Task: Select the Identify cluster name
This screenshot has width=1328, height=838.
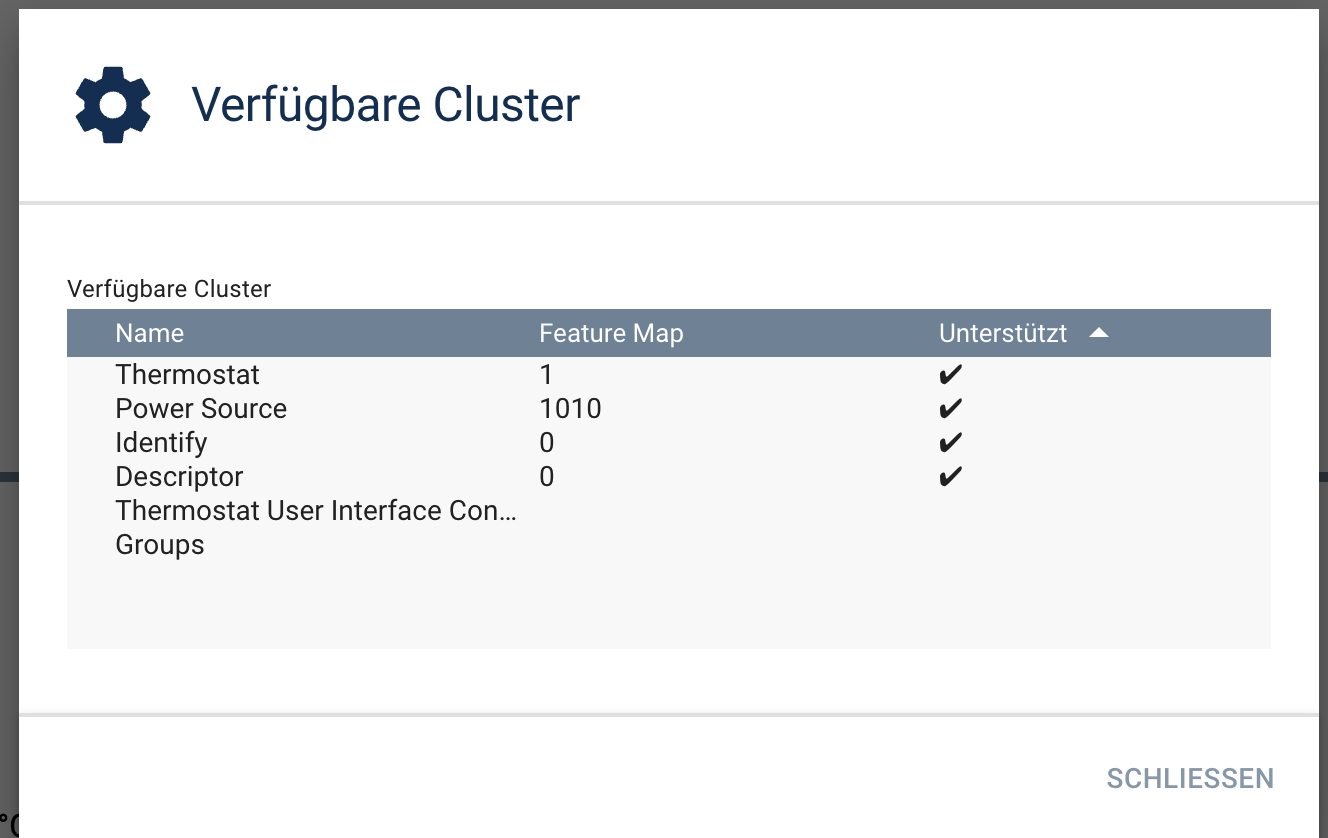Action: pos(161,443)
